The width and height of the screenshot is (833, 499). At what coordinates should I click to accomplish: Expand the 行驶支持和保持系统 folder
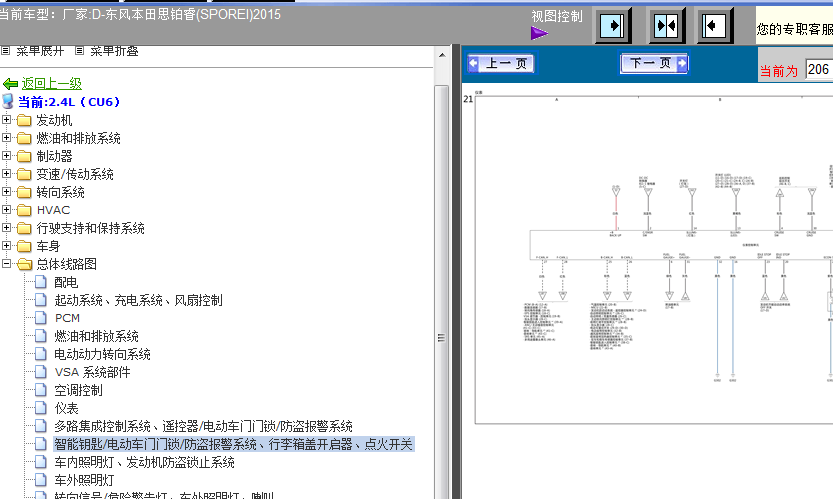(6, 227)
